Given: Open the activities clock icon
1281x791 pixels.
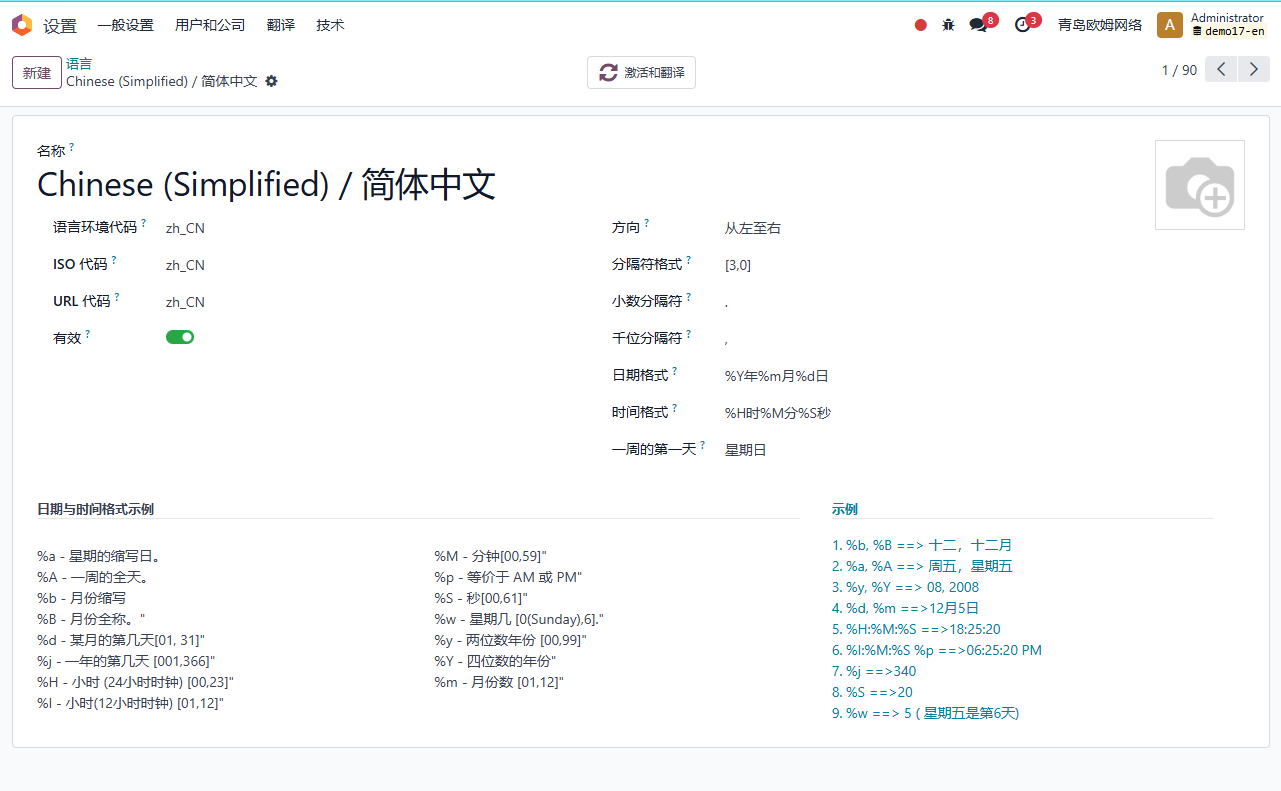Looking at the screenshot, I should (1022, 25).
